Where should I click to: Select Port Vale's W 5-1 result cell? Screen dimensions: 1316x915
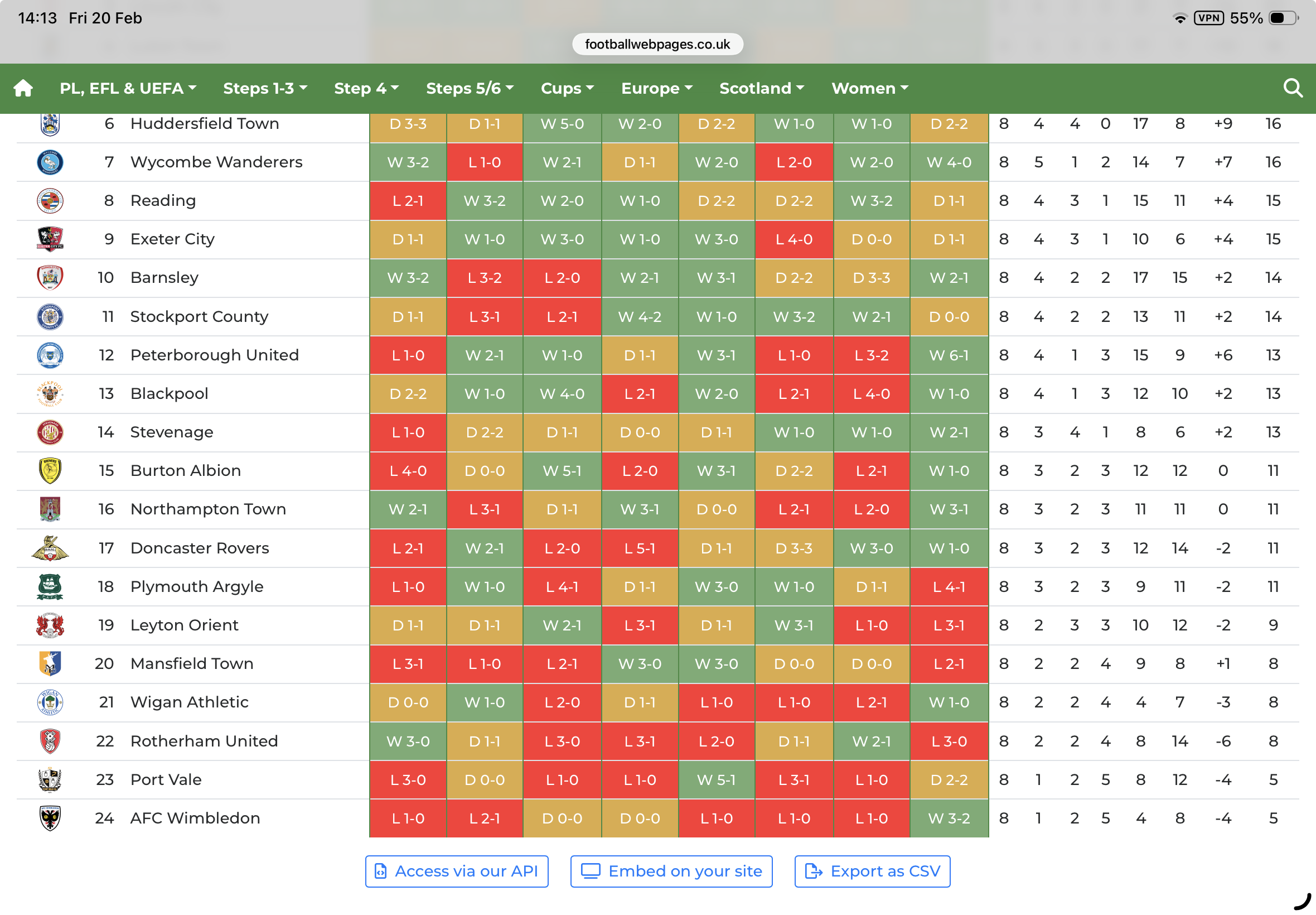pyautogui.click(x=716, y=781)
